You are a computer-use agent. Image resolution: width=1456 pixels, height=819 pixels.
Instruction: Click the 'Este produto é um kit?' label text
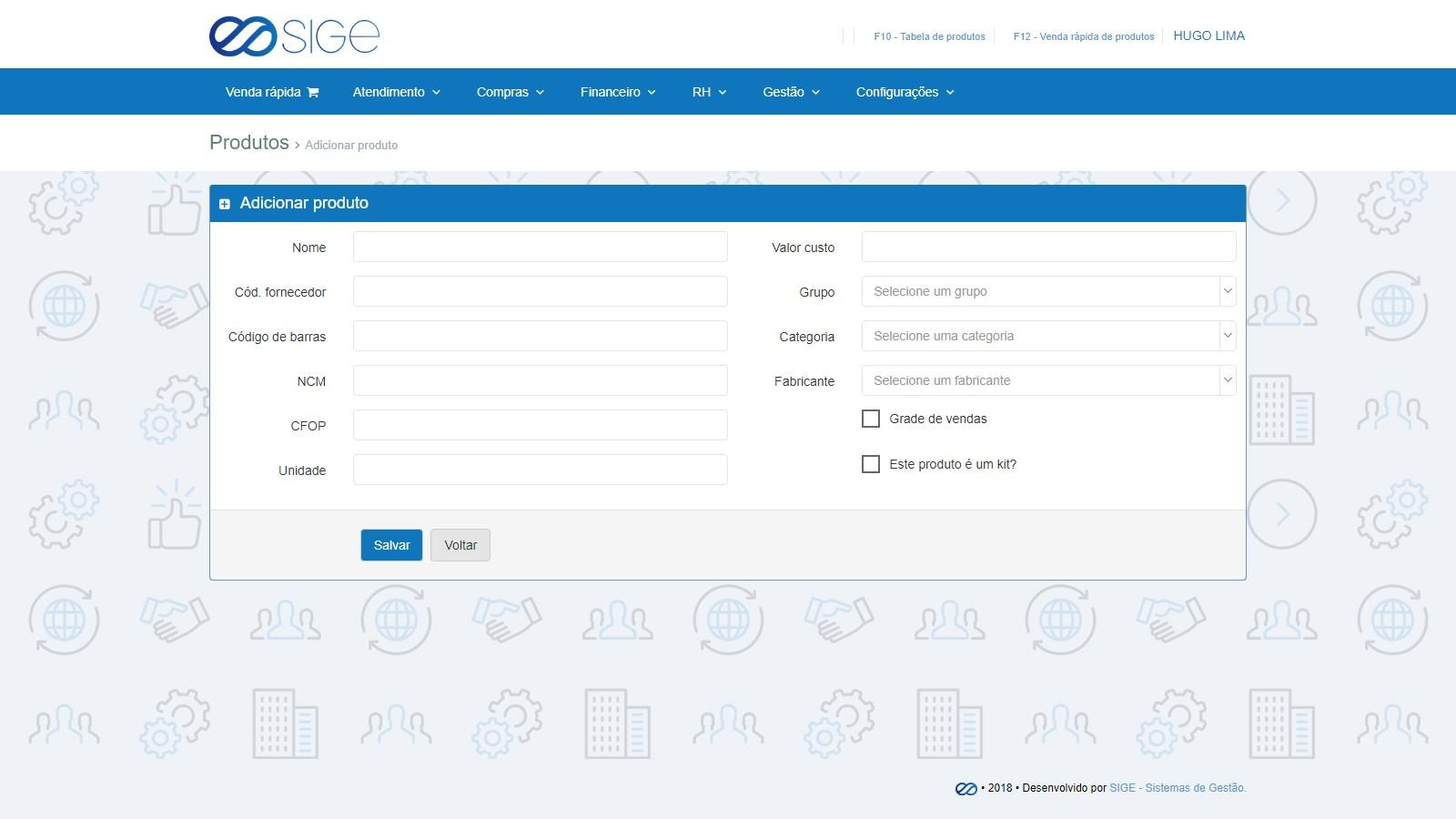point(953,464)
